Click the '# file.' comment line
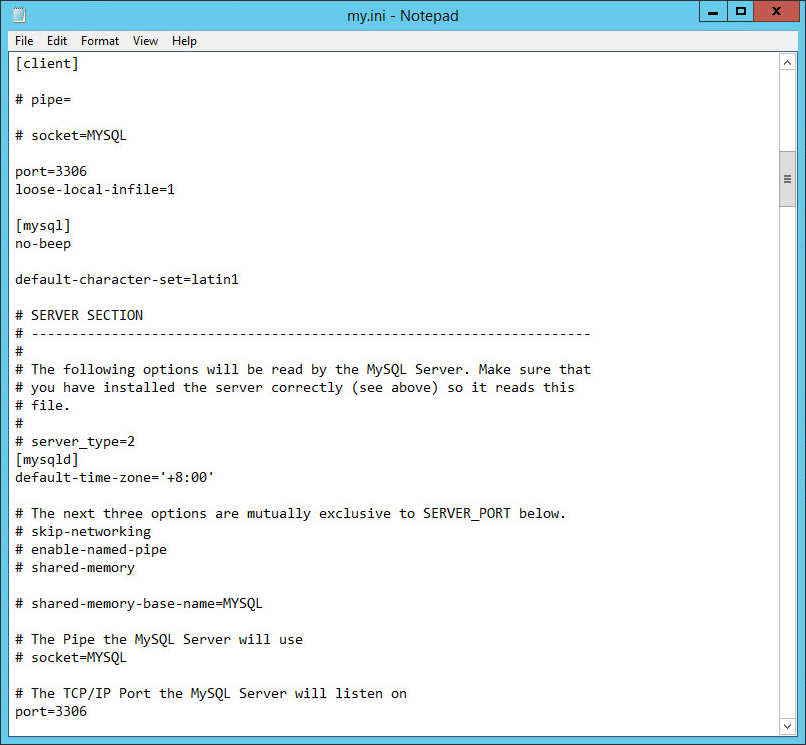Viewport: 806px width, 745px height. point(42,406)
